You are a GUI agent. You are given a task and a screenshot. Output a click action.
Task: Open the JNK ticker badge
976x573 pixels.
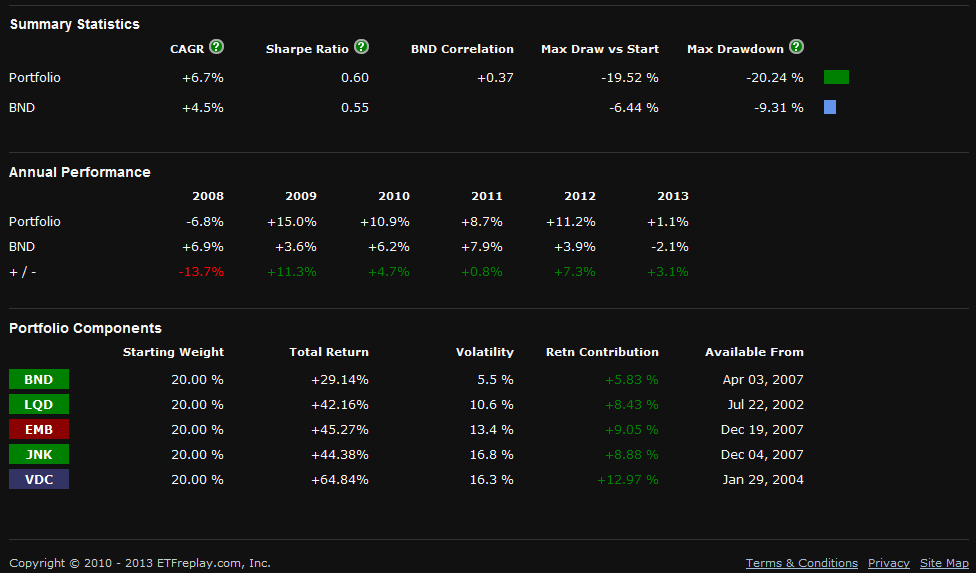39,454
